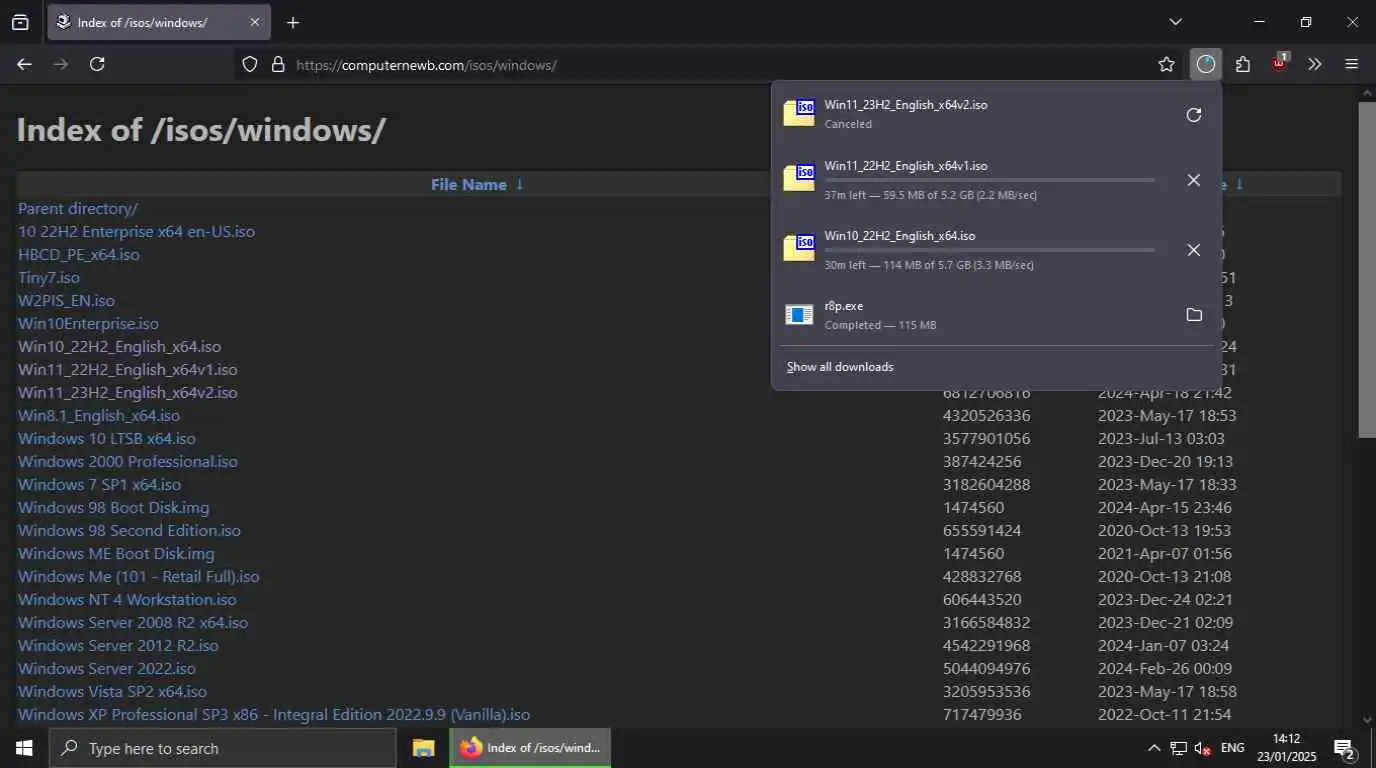Click the padlock site info icon
Image resolution: width=1376 pixels, height=768 pixels.
[x=278, y=64]
